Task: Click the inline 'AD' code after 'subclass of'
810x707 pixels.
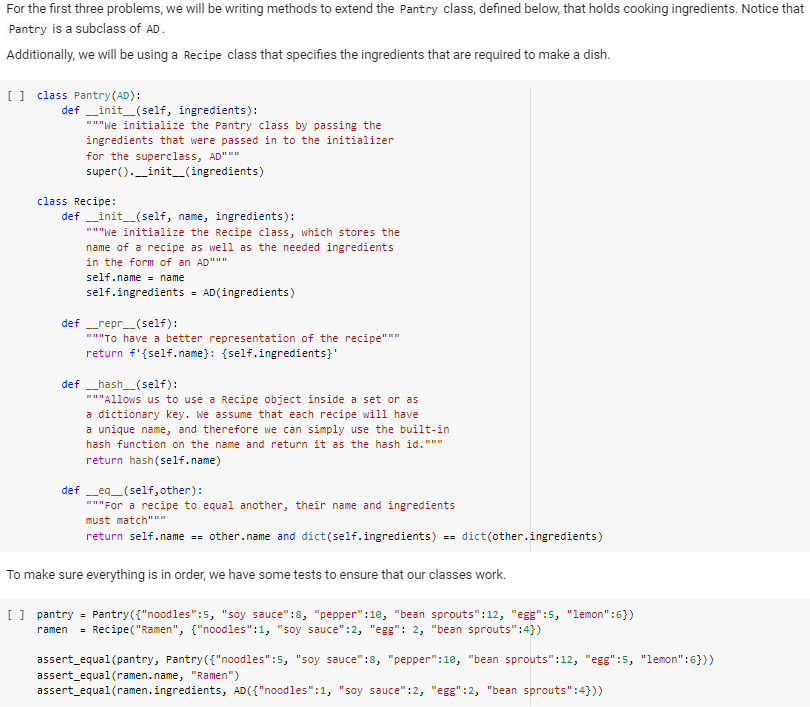Action: point(153,29)
